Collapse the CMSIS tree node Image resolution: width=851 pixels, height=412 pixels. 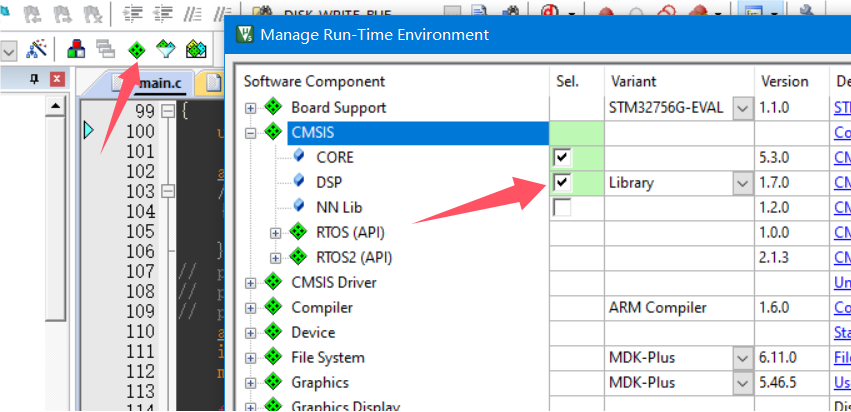(250, 133)
